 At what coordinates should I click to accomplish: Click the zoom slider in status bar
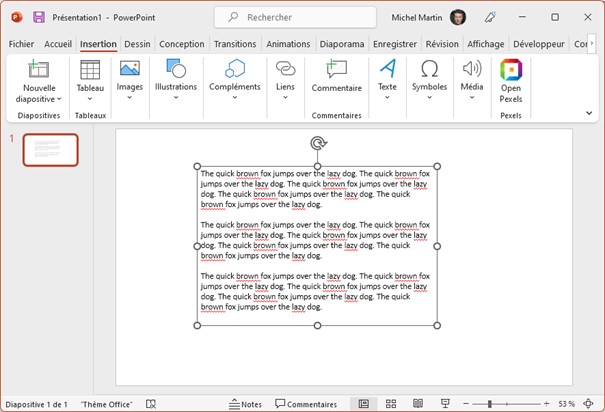489,404
